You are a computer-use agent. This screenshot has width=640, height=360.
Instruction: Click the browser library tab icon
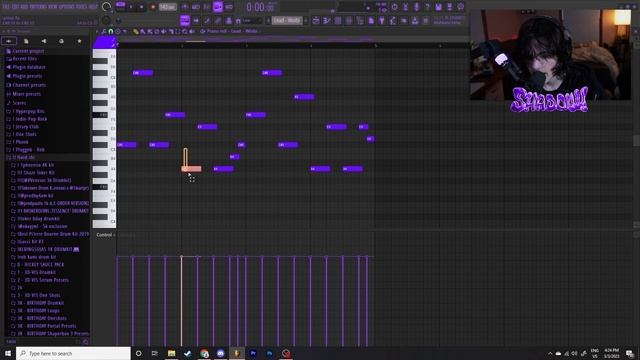point(61,41)
